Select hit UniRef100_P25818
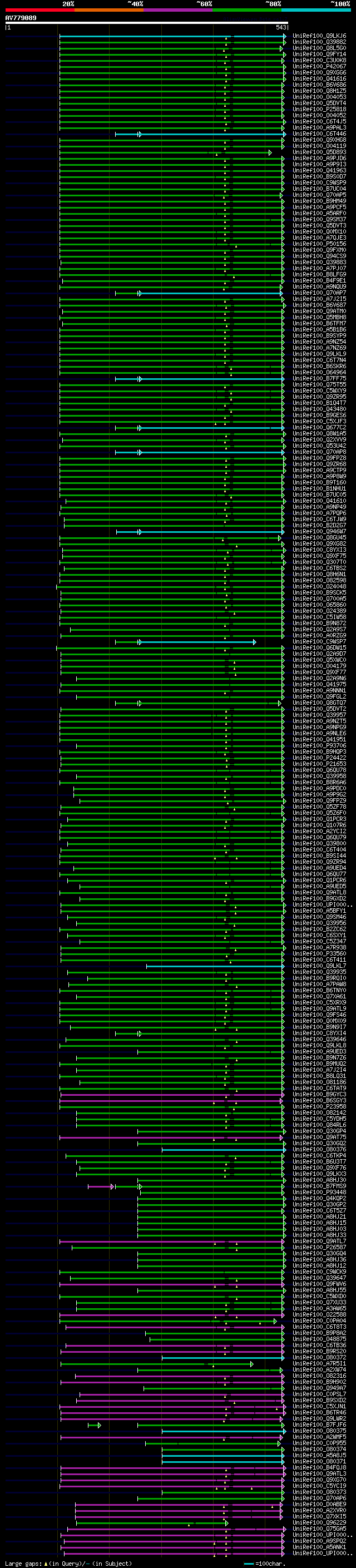 319,109
